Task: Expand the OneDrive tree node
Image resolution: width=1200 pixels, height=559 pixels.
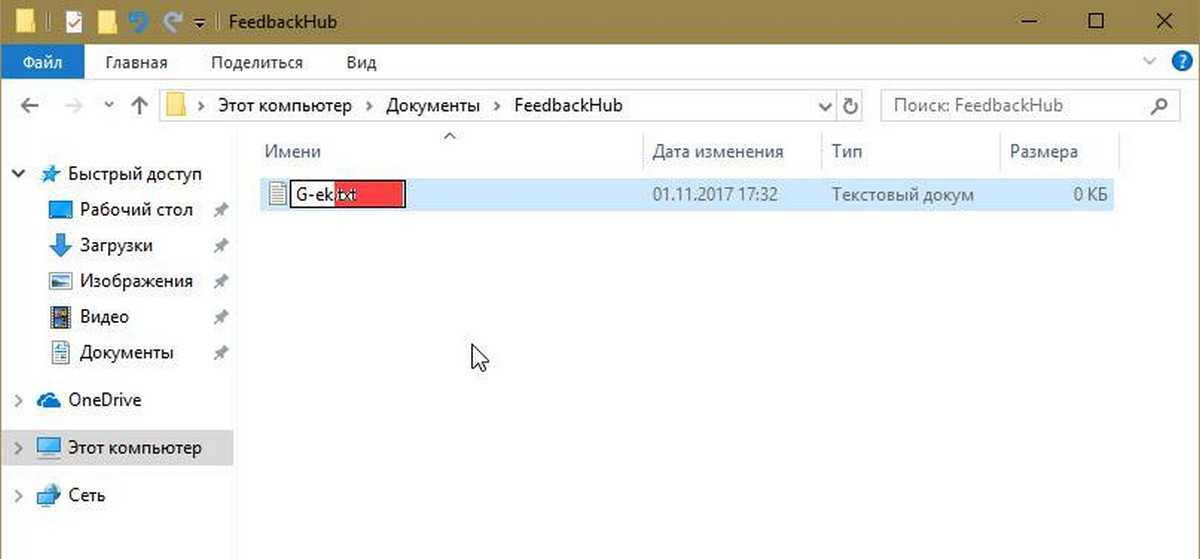Action: point(18,400)
